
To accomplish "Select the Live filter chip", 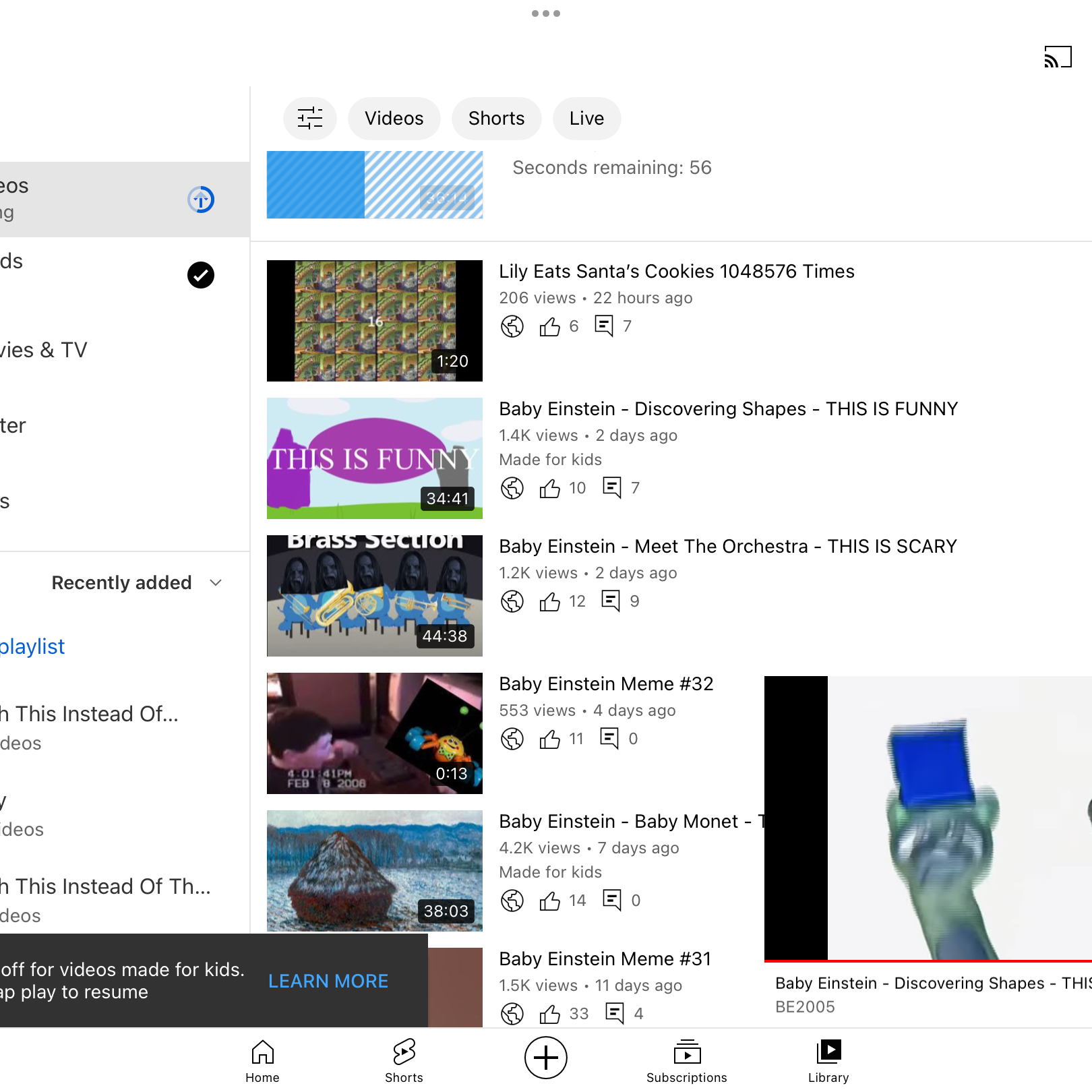I will tap(586, 119).
